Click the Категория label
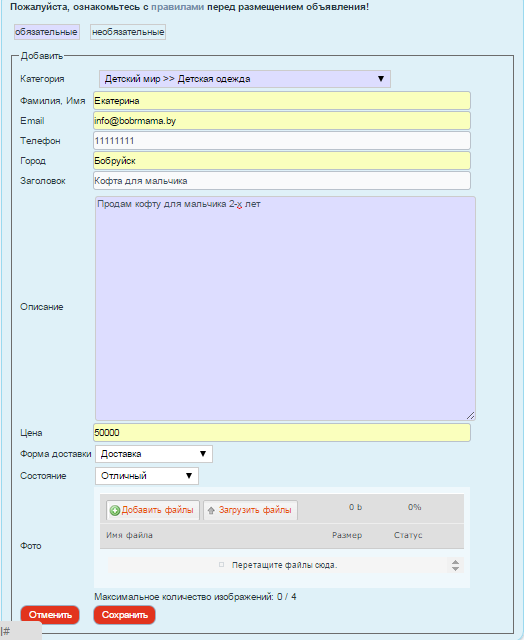 tap(42, 79)
